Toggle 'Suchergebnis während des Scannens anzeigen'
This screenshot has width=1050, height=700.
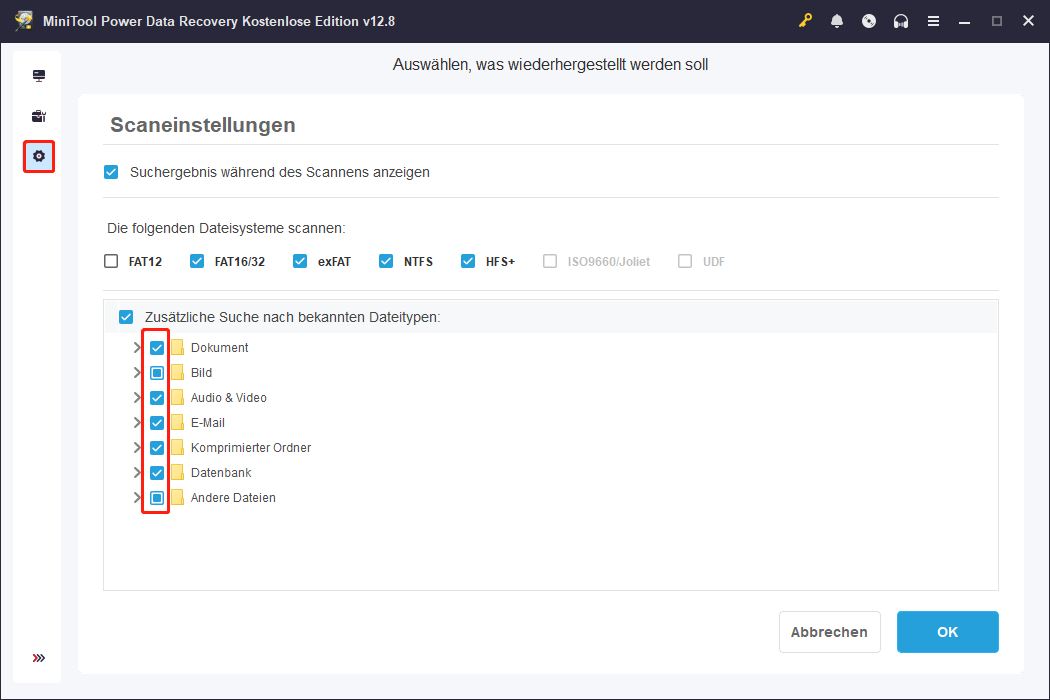tap(111, 172)
